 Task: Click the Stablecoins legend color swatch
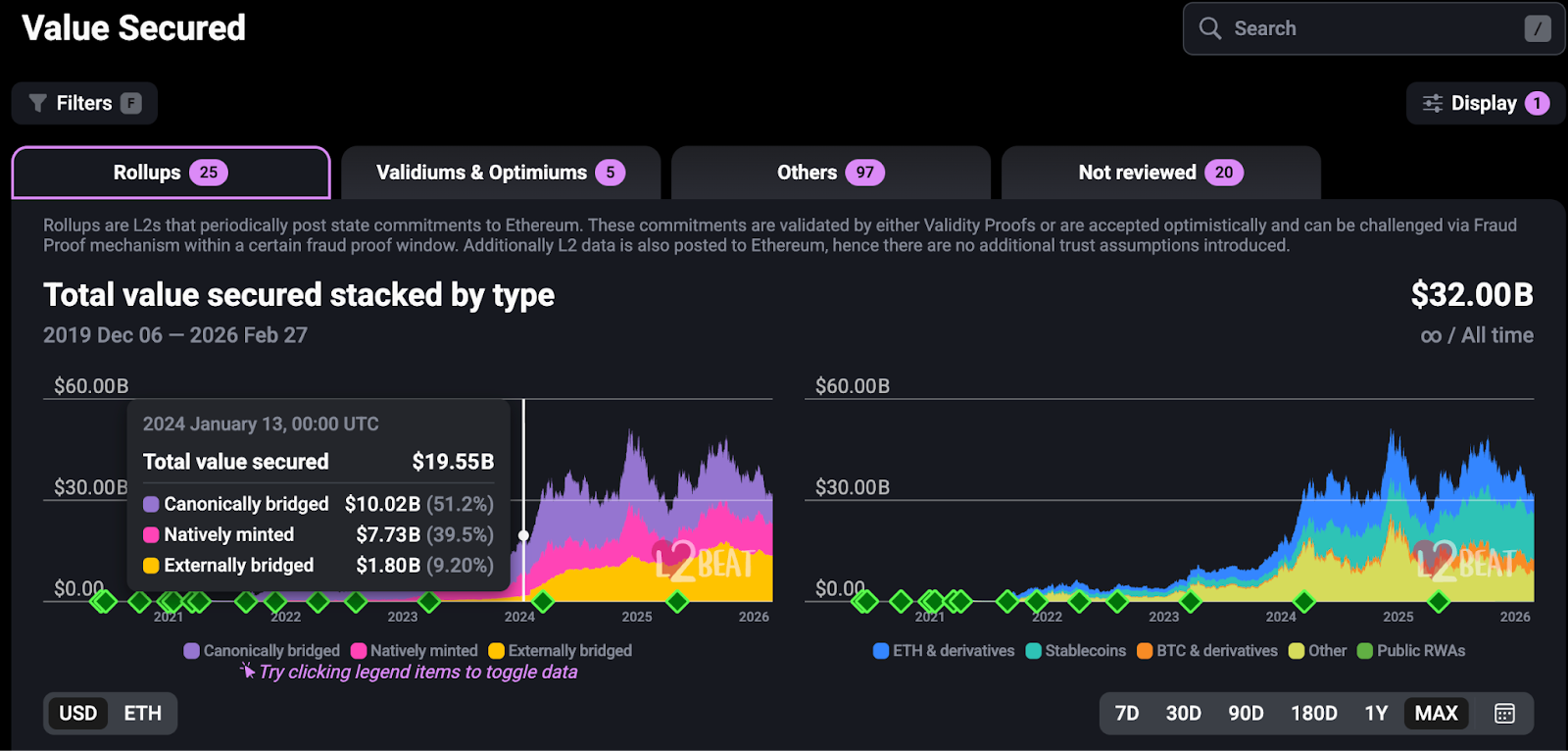coord(1033,651)
